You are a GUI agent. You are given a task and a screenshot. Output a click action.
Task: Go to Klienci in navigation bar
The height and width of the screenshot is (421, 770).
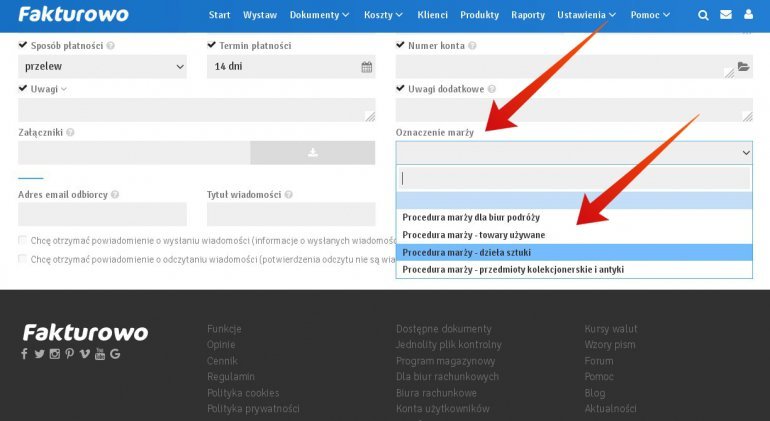pyautogui.click(x=432, y=15)
